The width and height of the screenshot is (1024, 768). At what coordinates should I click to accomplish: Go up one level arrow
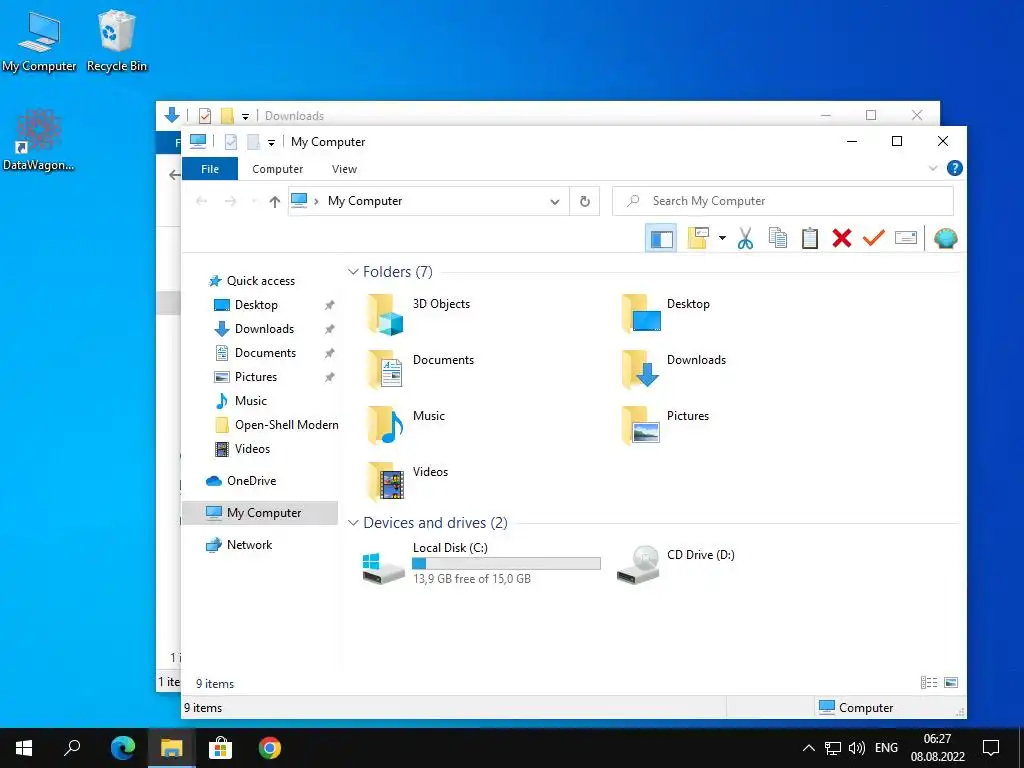(274, 202)
